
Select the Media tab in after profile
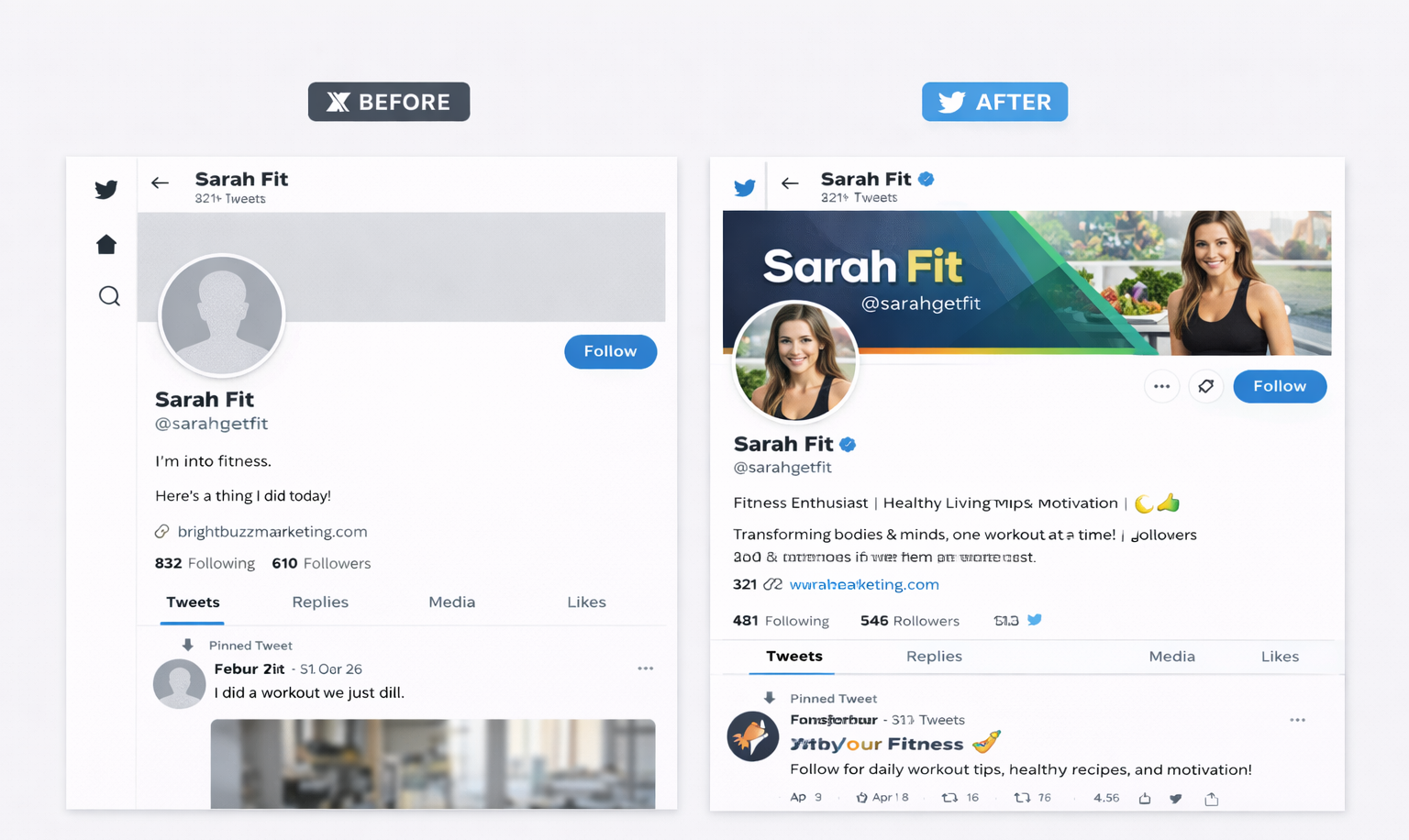pyautogui.click(x=1171, y=657)
